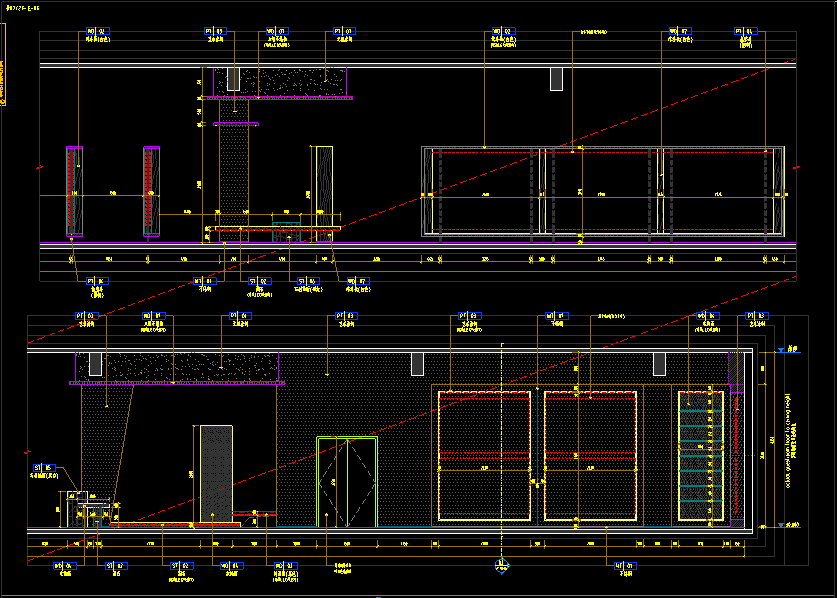This screenshot has height=598, width=837.
Task: Select the blue material tag left of the desk section
Action: [x=44, y=468]
